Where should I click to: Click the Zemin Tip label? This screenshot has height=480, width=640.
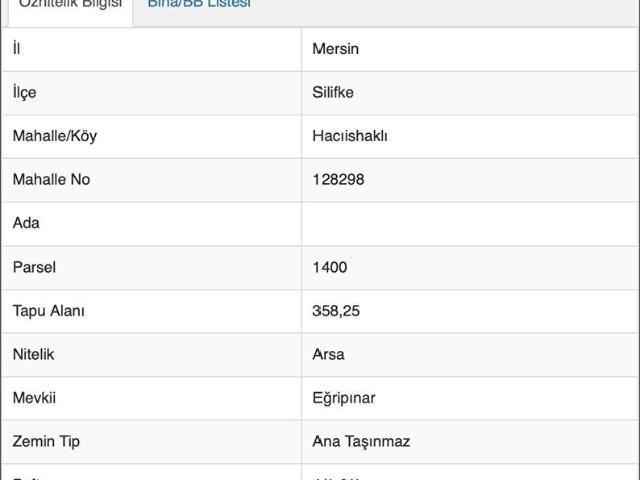tap(46, 441)
